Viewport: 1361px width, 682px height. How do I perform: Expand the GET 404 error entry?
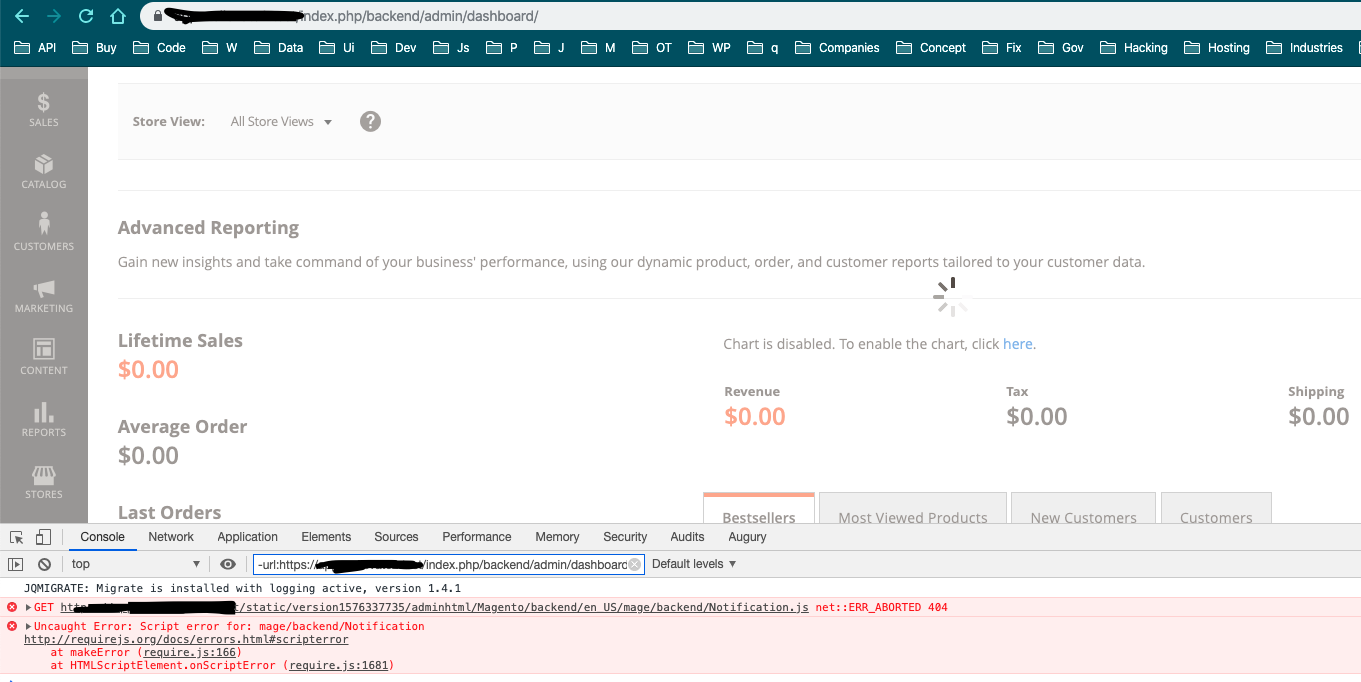29,607
